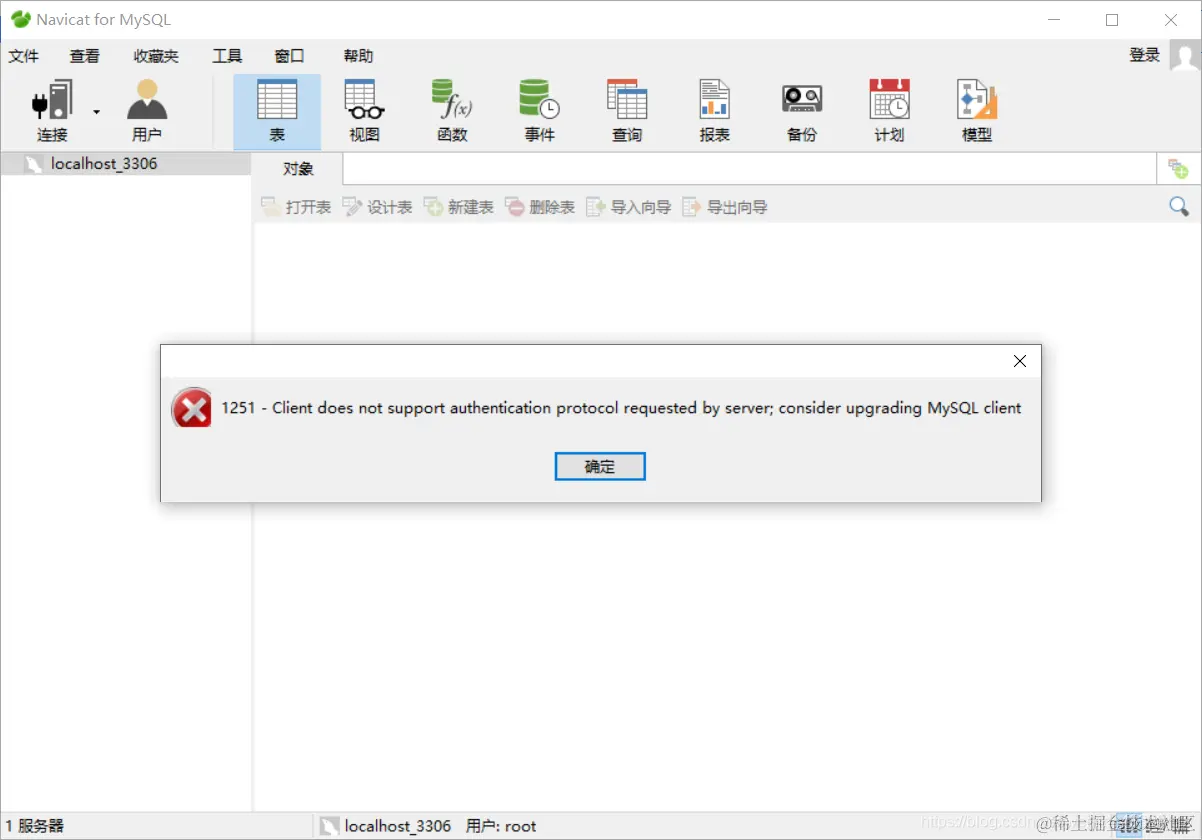1202x840 pixels.
Task: Click 用户: root in status bar
Action: pos(501,826)
